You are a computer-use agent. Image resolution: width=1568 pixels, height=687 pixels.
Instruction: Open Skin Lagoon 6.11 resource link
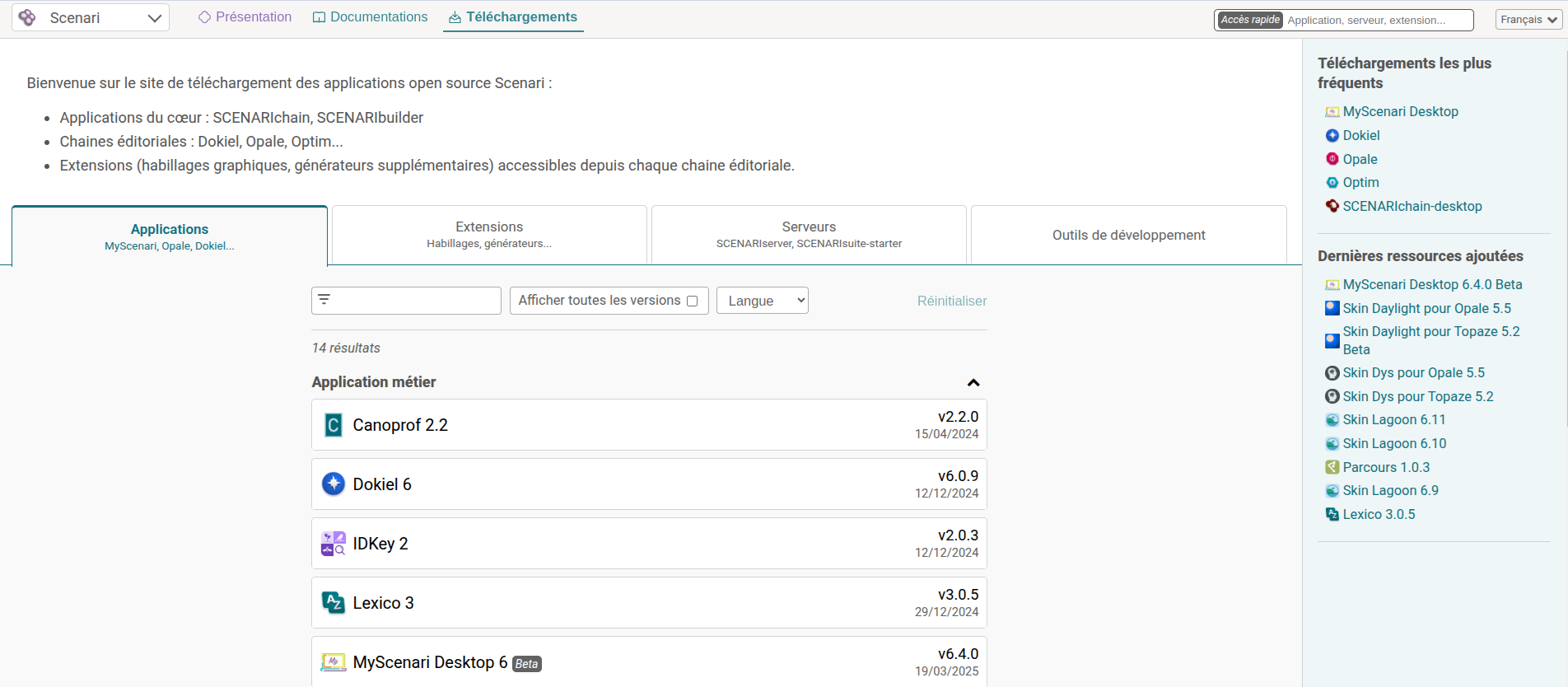tap(1394, 419)
